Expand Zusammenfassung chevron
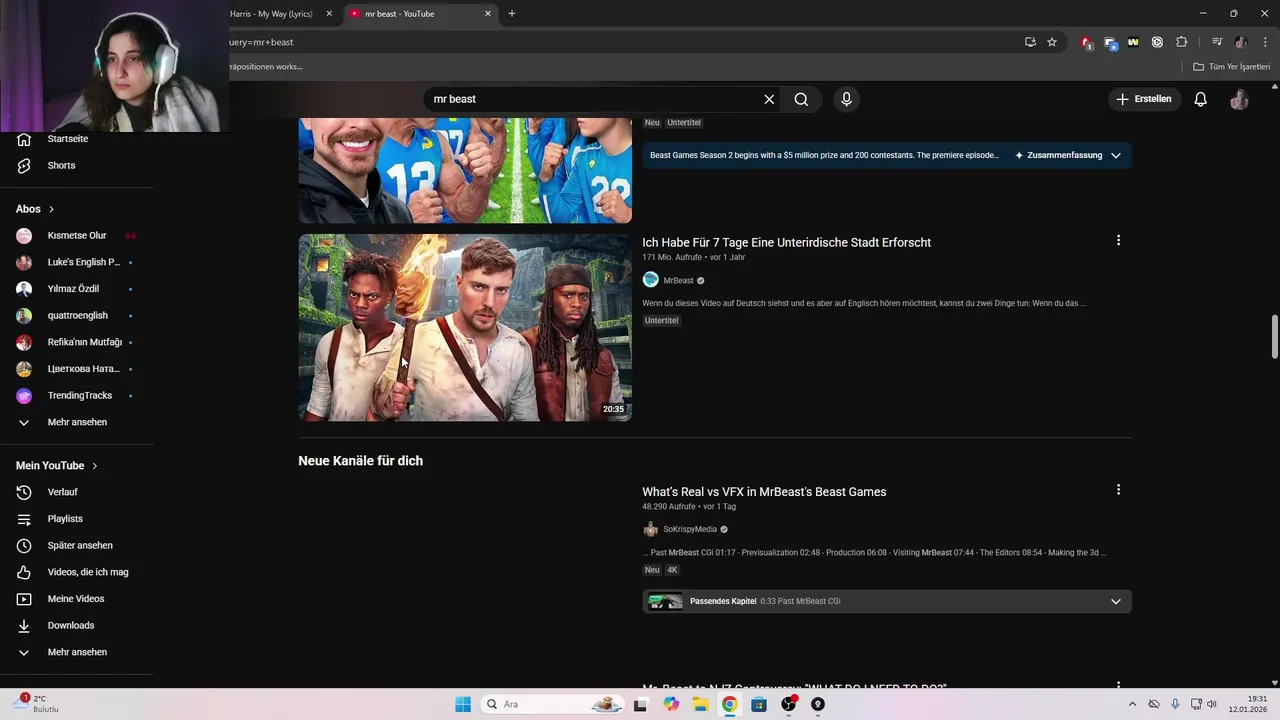Viewport: 1280px width, 720px height. (1116, 155)
